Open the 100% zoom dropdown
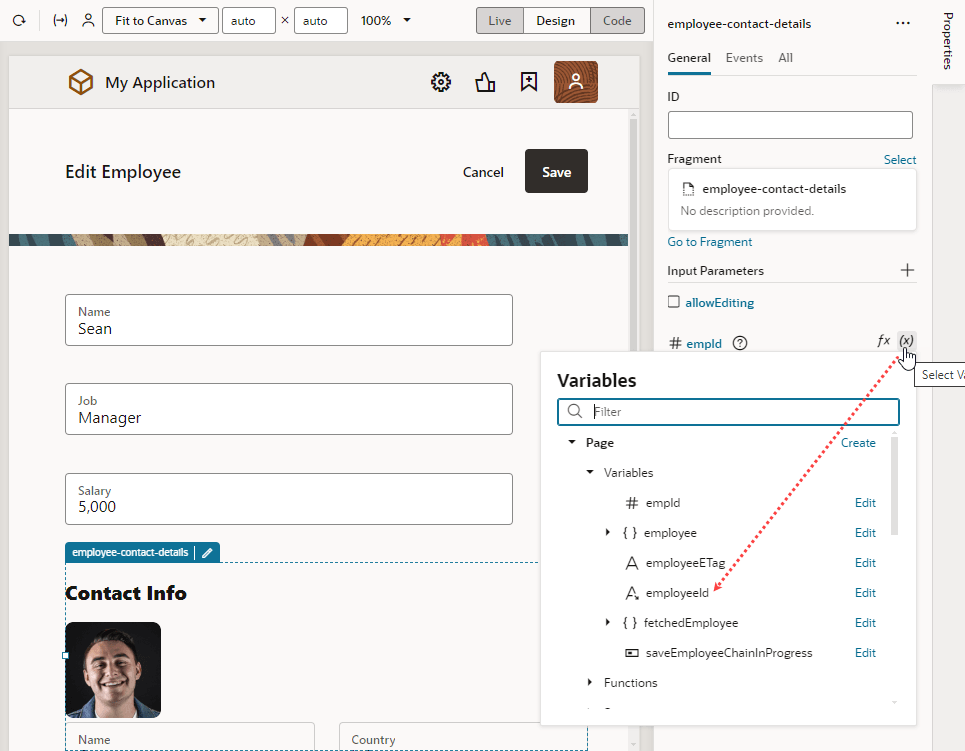Screen dimensions: 965x751 385,20
